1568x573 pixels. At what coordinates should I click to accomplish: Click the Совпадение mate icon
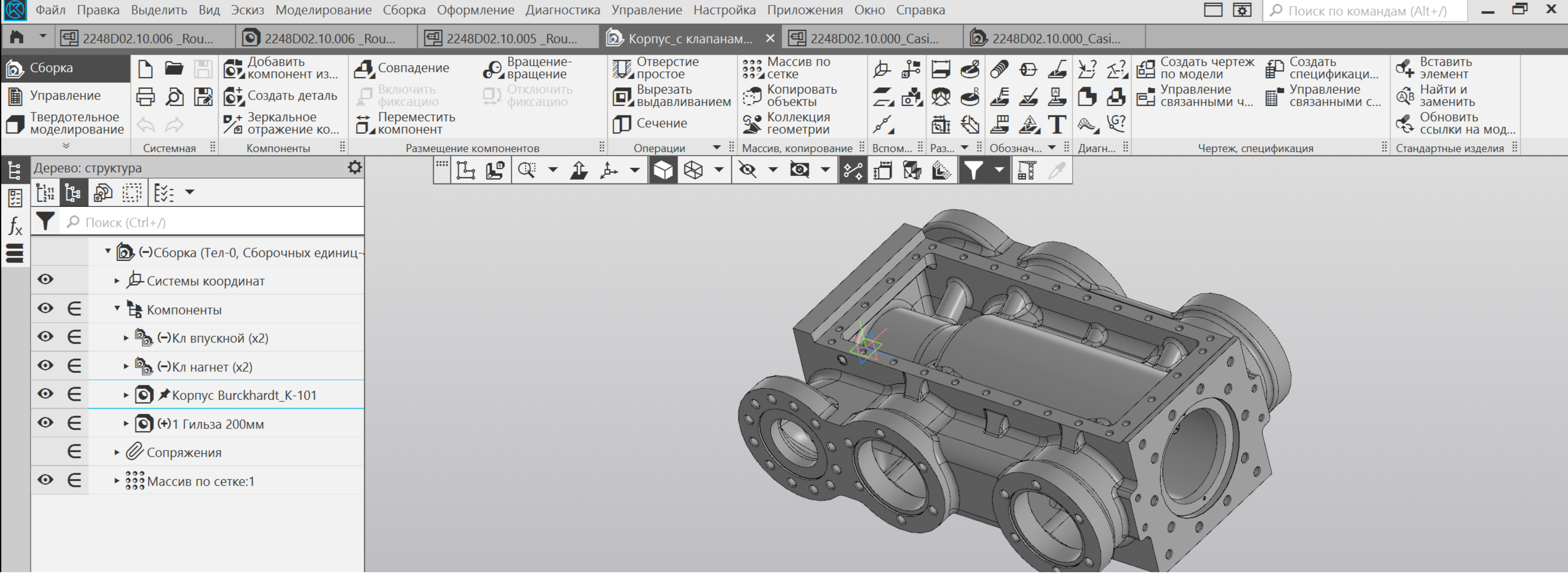coord(364,68)
